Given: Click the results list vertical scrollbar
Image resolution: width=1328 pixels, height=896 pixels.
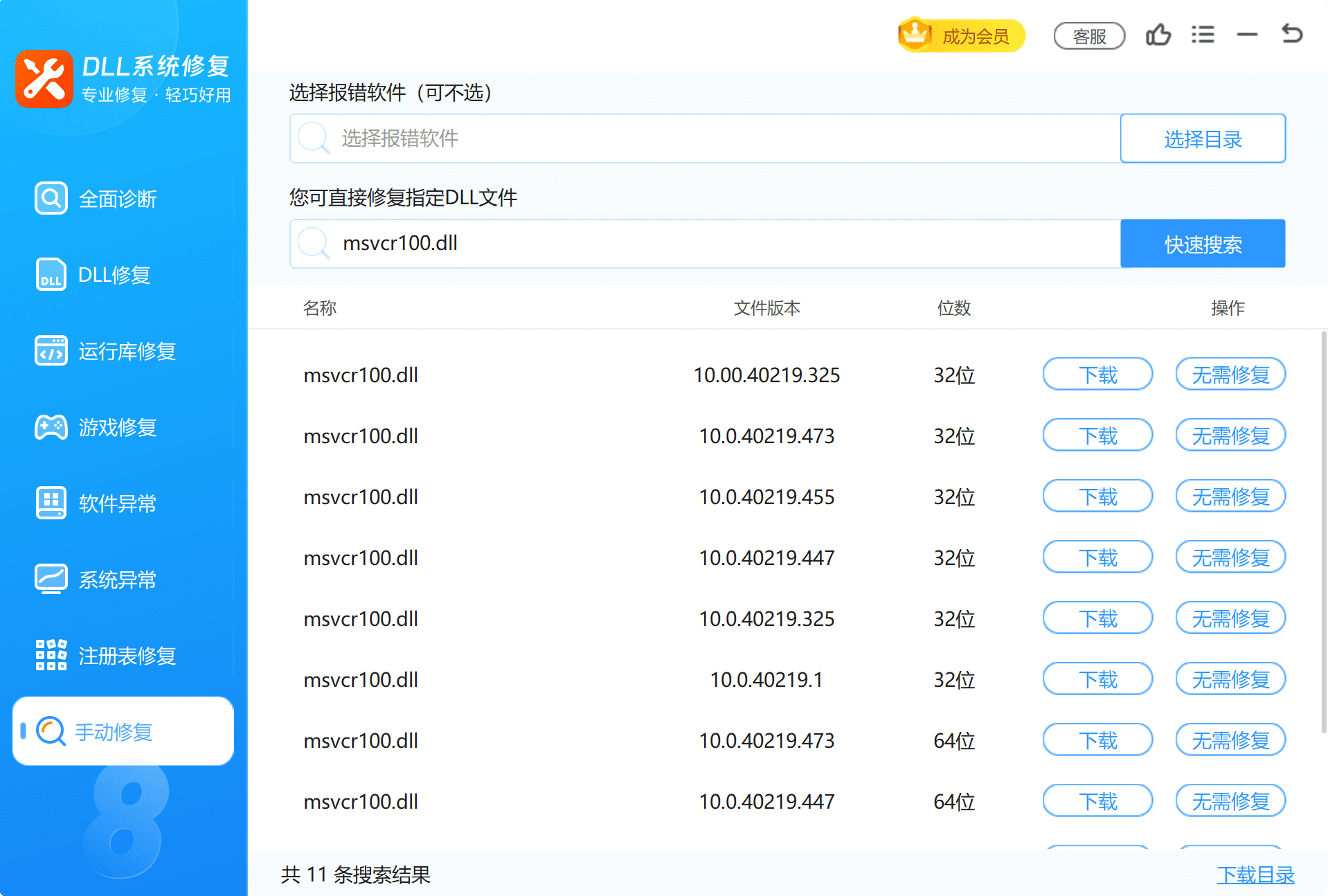Looking at the screenshot, I should click(1323, 532).
